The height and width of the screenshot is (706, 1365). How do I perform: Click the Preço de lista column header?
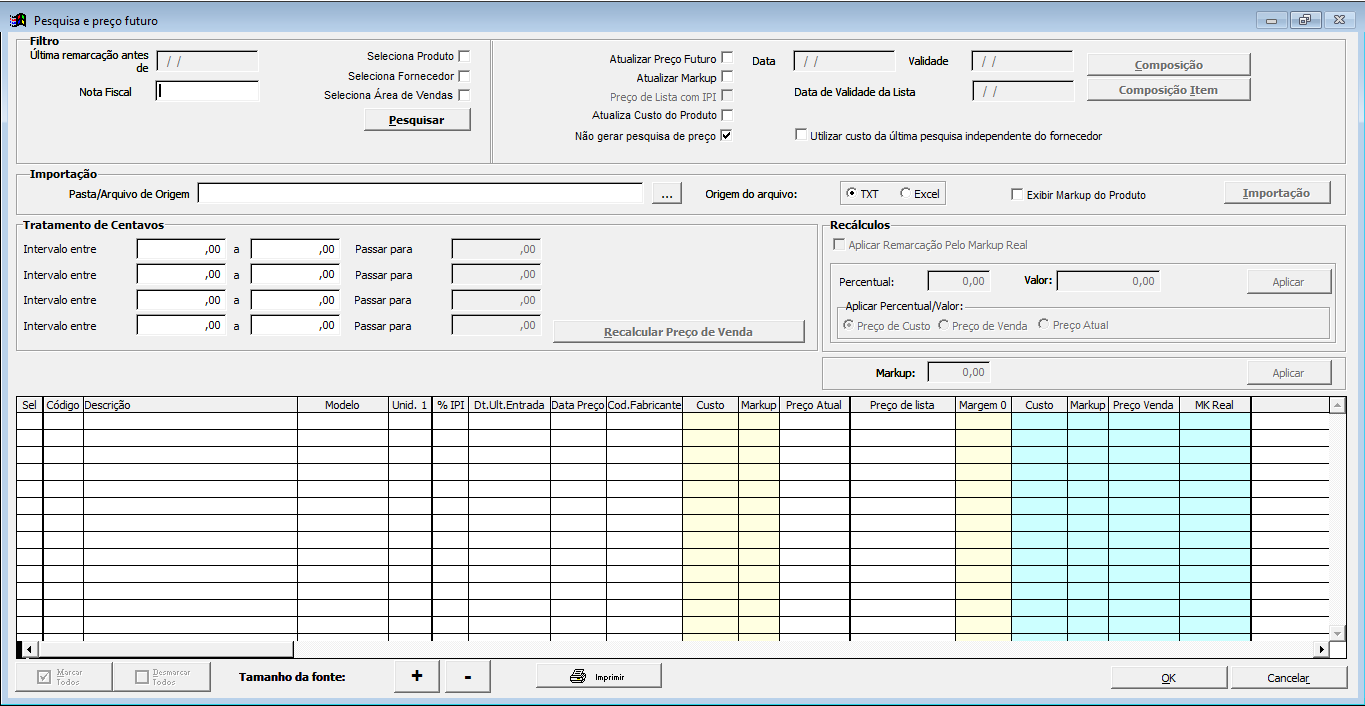[x=902, y=405]
